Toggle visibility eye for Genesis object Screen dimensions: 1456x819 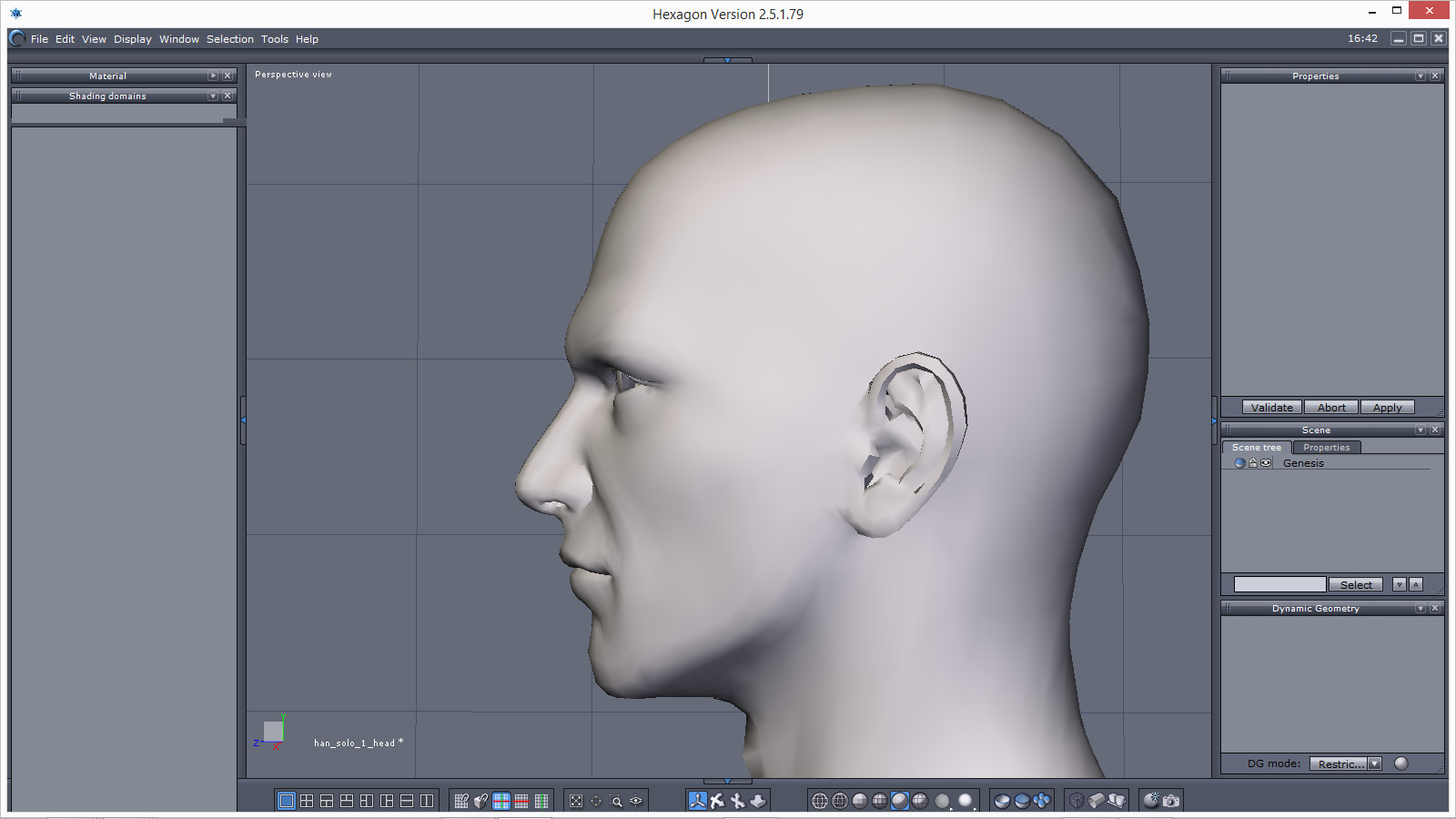coord(1266,463)
